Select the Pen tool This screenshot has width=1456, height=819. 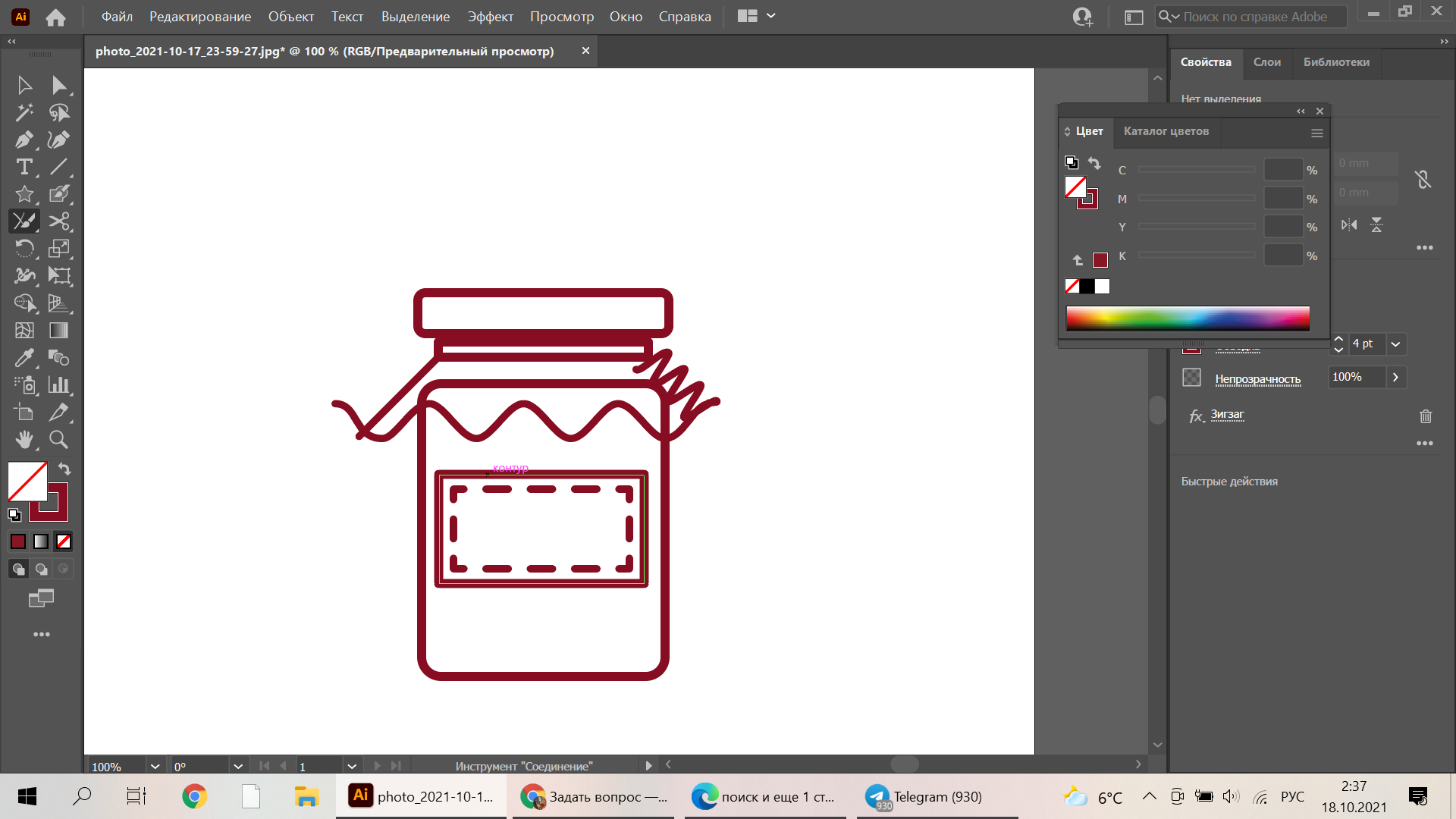pyautogui.click(x=24, y=140)
